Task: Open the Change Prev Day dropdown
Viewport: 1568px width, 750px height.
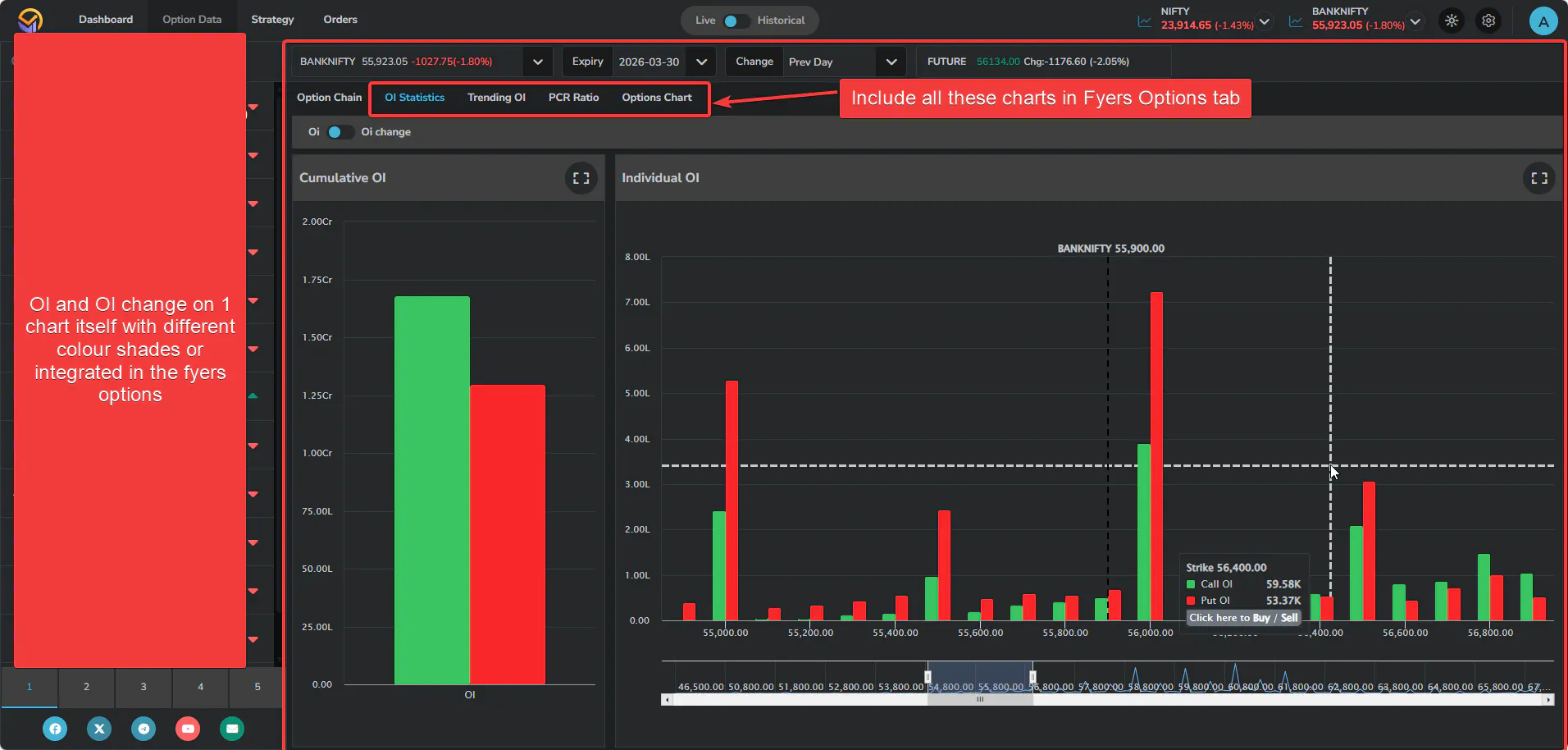Action: [891, 62]
